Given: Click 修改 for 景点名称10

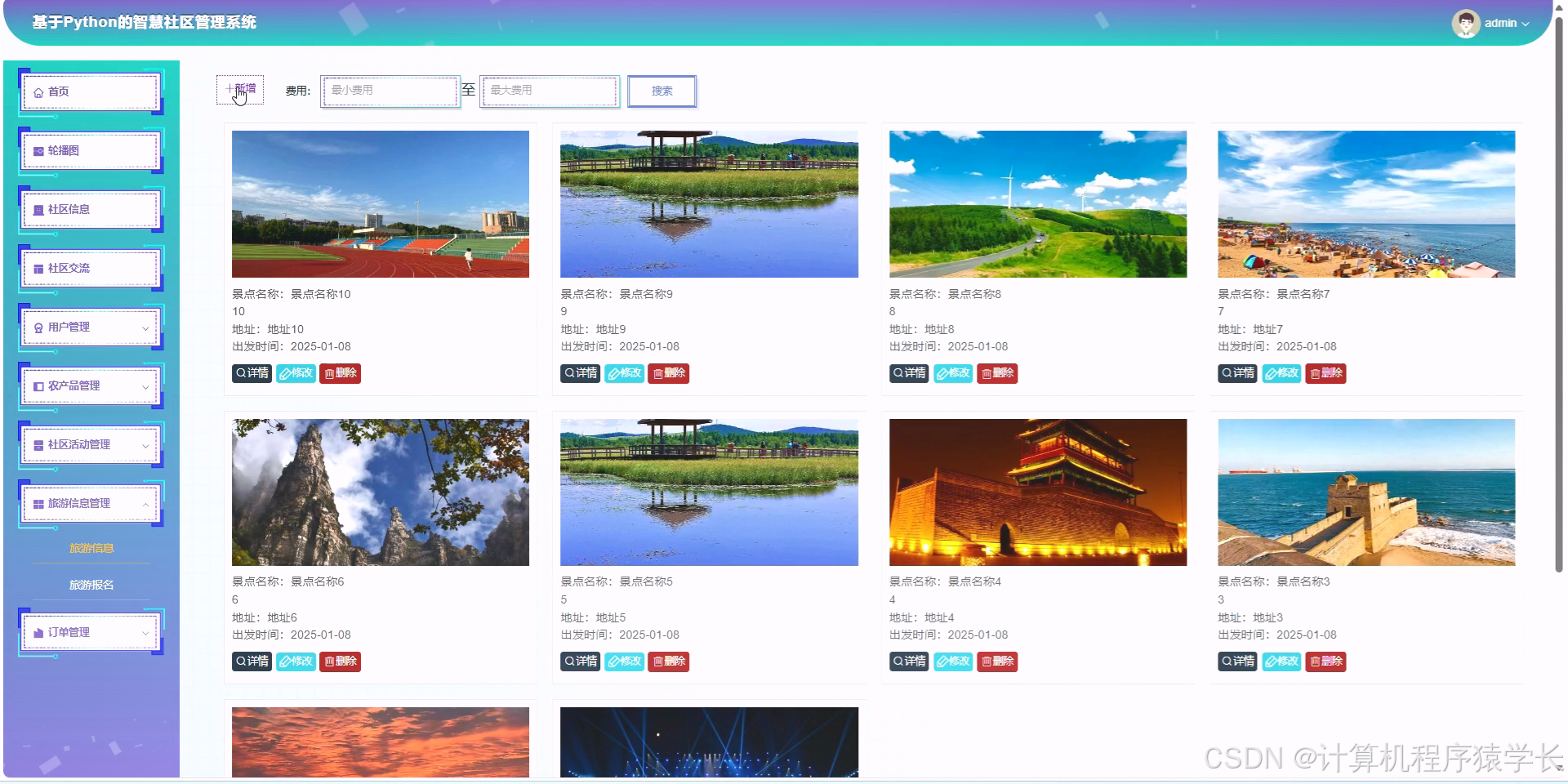Looking at the screenshot, I should point(296,373).
